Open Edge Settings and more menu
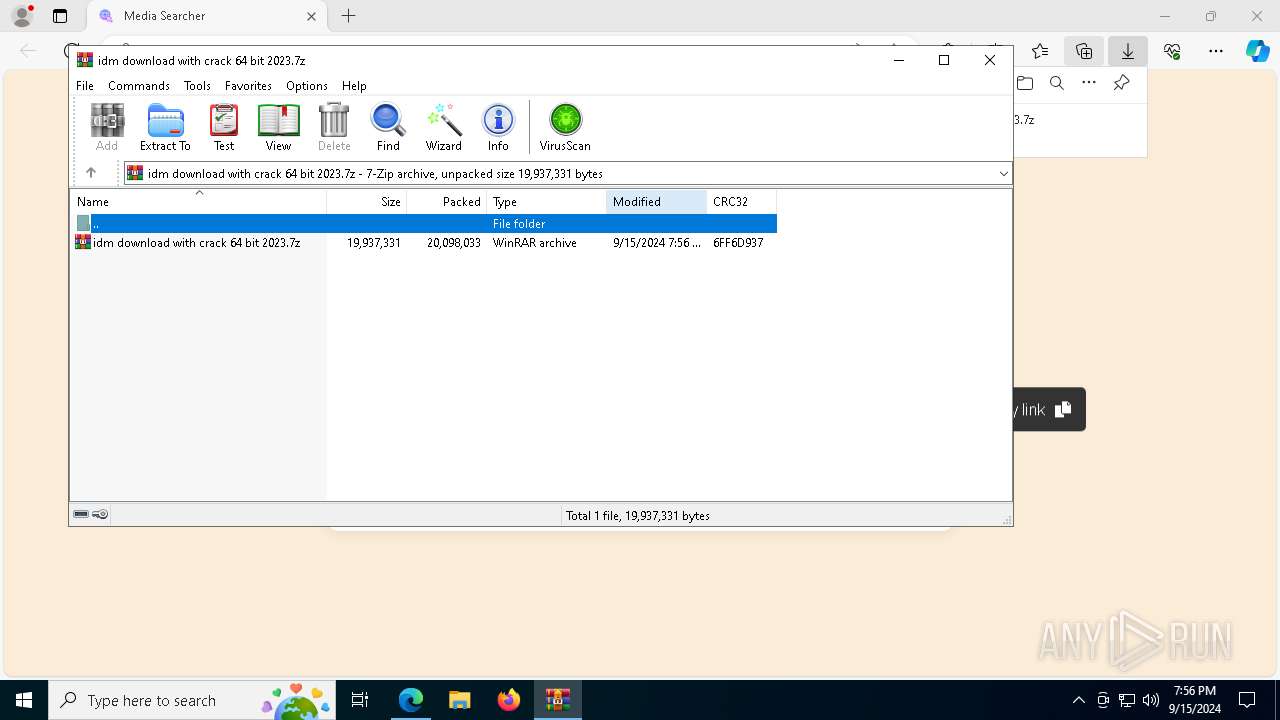 pyautogui.click(x=1216, y=51)
